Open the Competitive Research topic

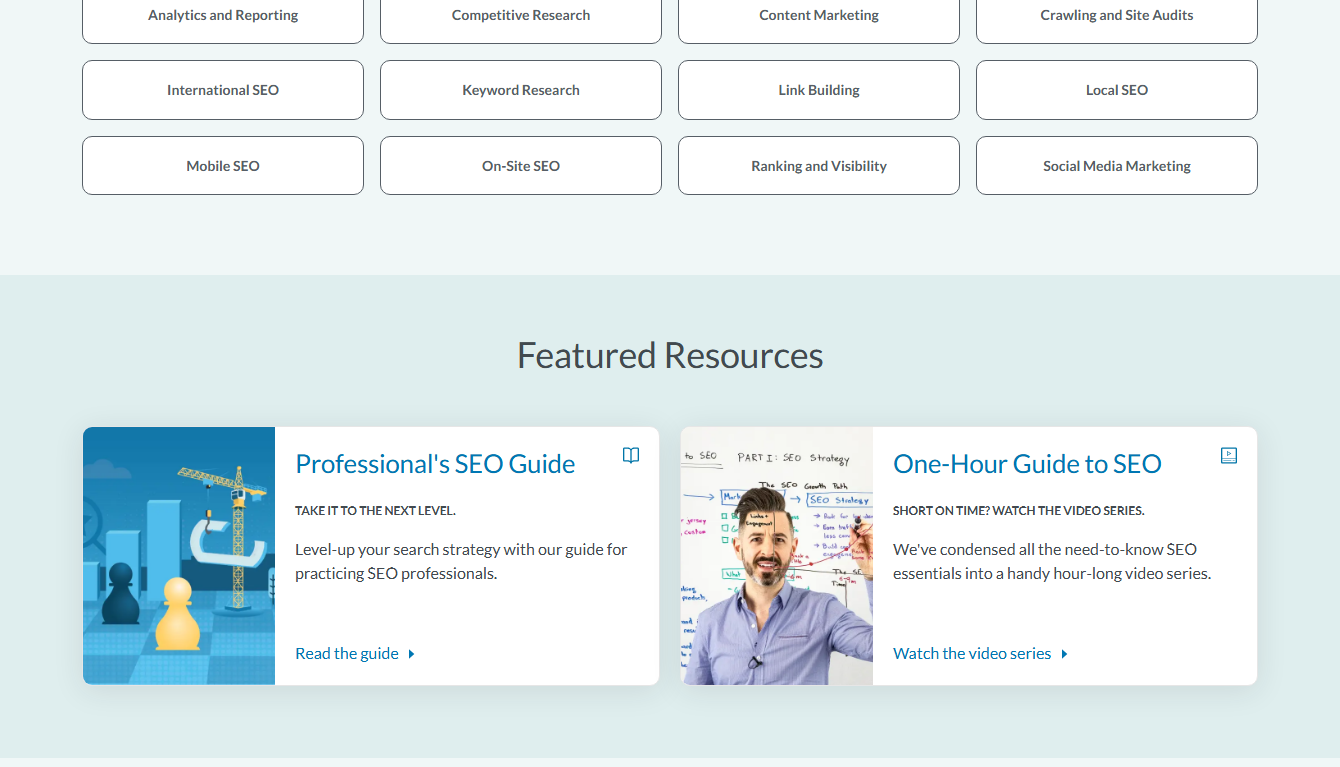tap(521, 17)
